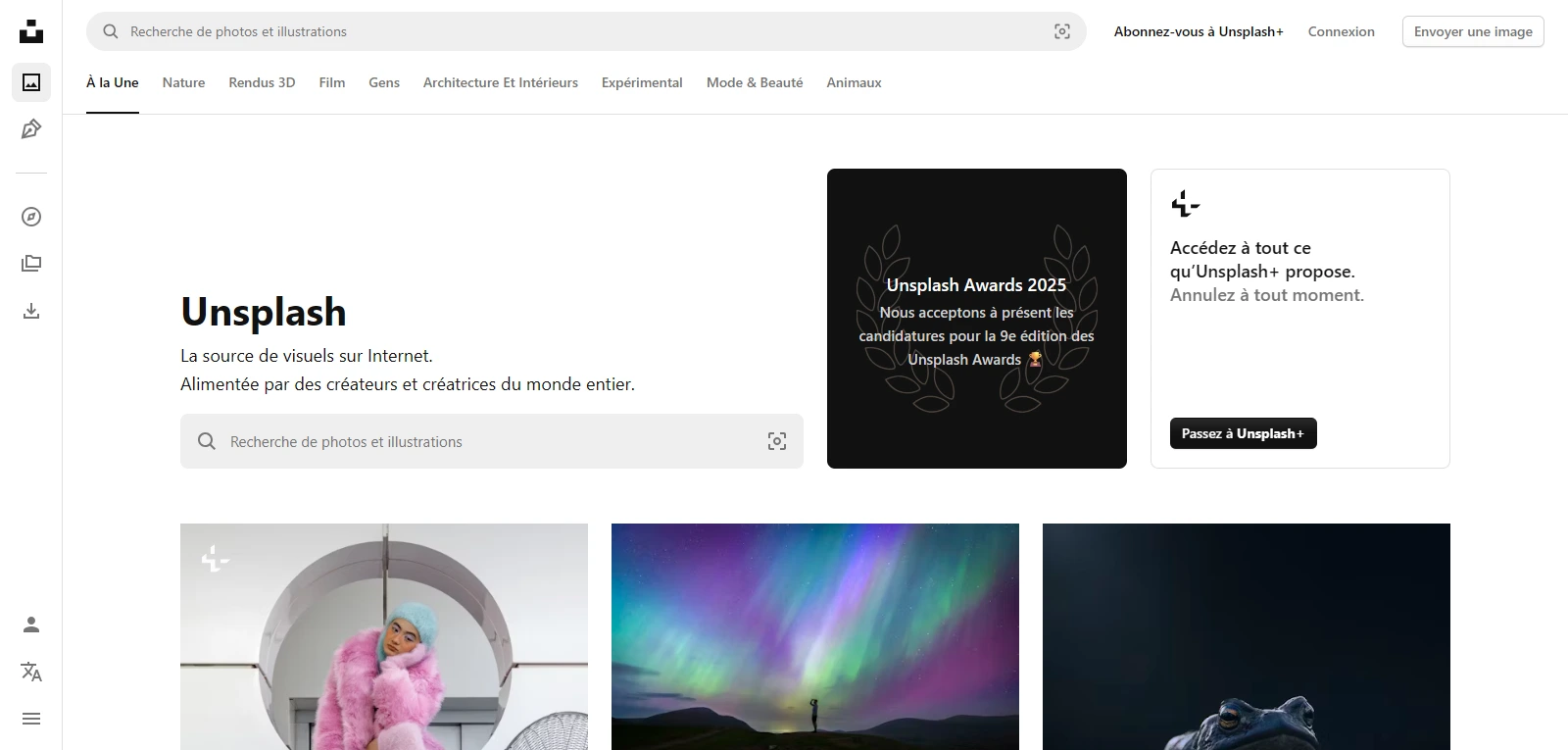Viewport: 1568px width, 750px height.
Task: Click the Abonnez-vous à Unsplash+ link
Action: pyautogui.click(x=1199, y=31)
